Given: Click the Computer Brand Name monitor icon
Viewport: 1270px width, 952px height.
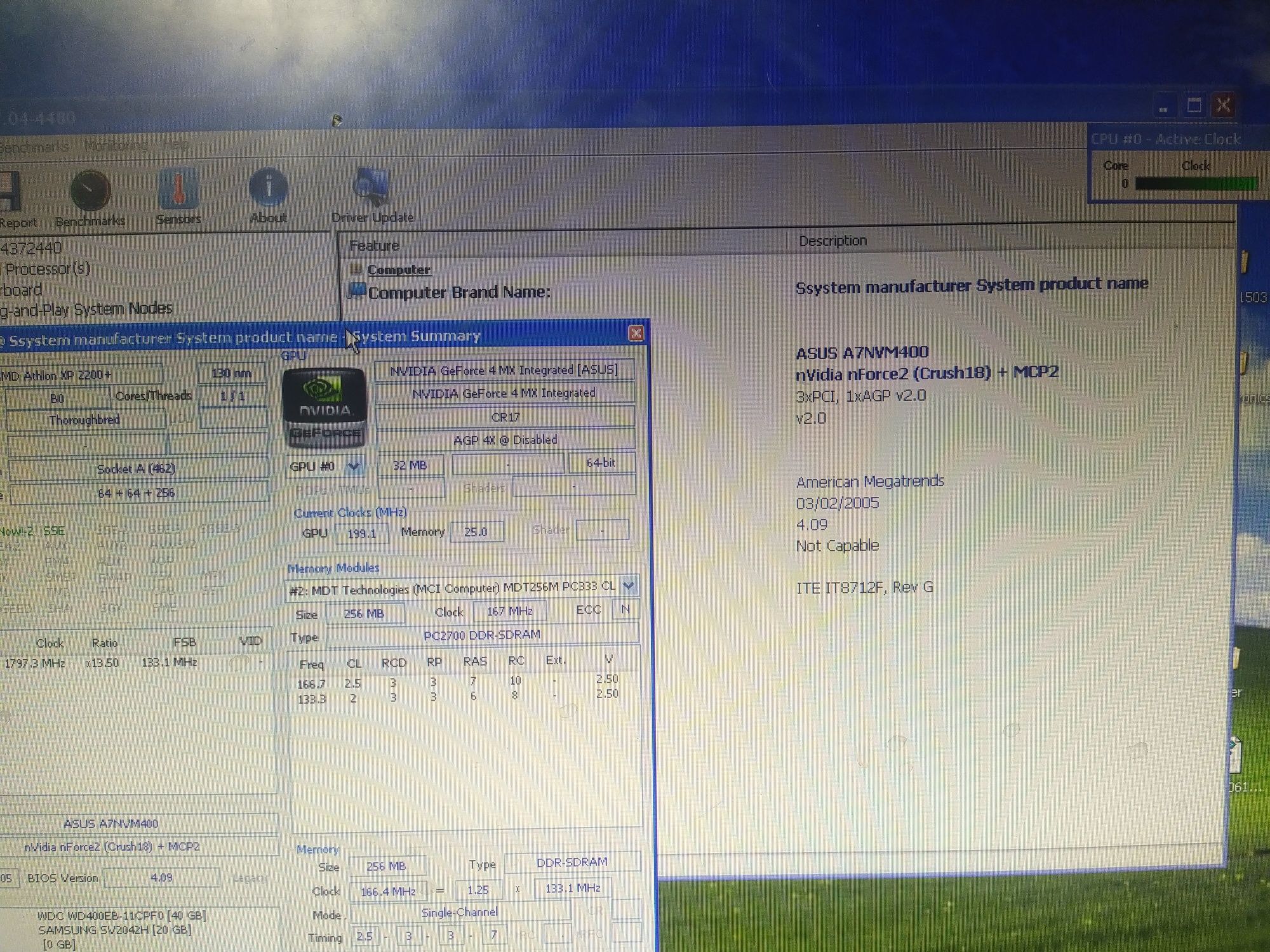Looking at the screenshot, I should tap(358, 291).
